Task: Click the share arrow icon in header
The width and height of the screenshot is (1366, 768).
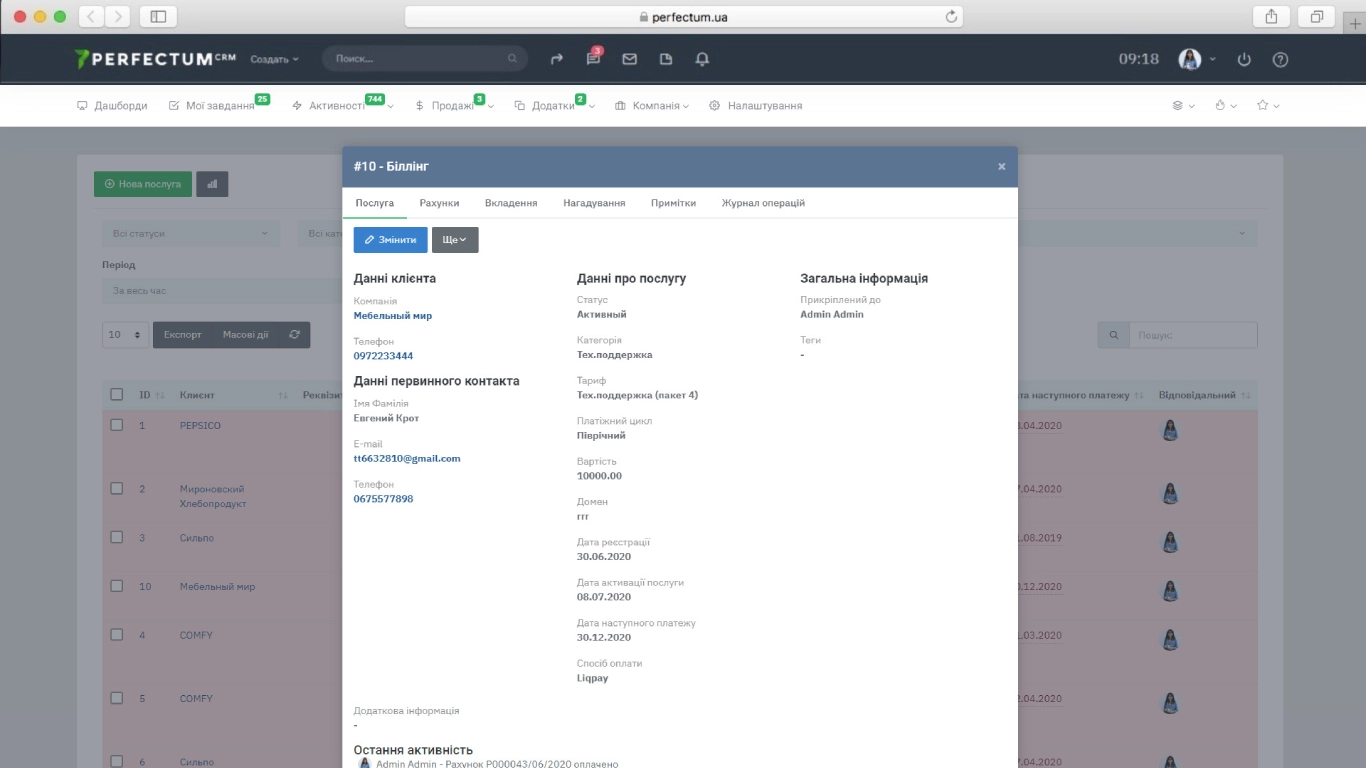Action: pos(557,59)
